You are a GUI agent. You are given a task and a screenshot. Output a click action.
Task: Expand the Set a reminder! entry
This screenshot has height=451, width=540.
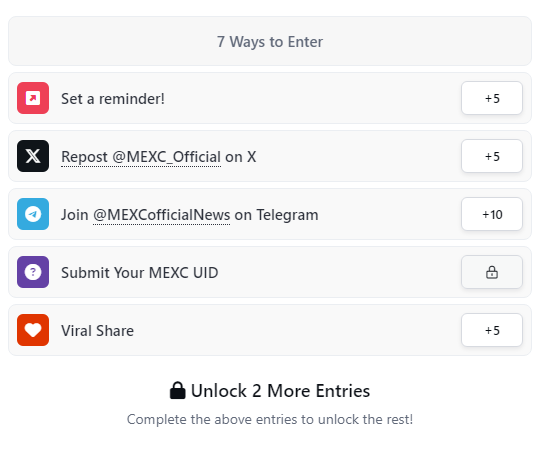[x=270, y=98]
